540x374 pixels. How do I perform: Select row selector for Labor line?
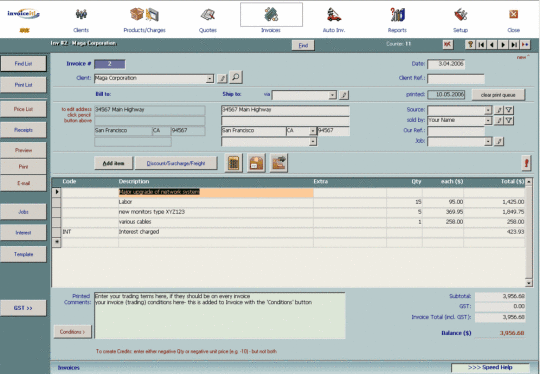56,202
